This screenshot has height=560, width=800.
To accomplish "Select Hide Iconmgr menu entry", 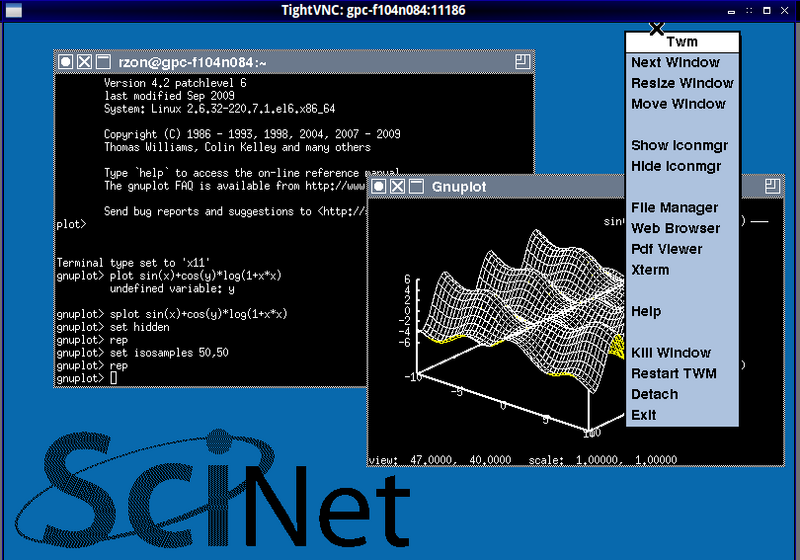I will [682, 166].
